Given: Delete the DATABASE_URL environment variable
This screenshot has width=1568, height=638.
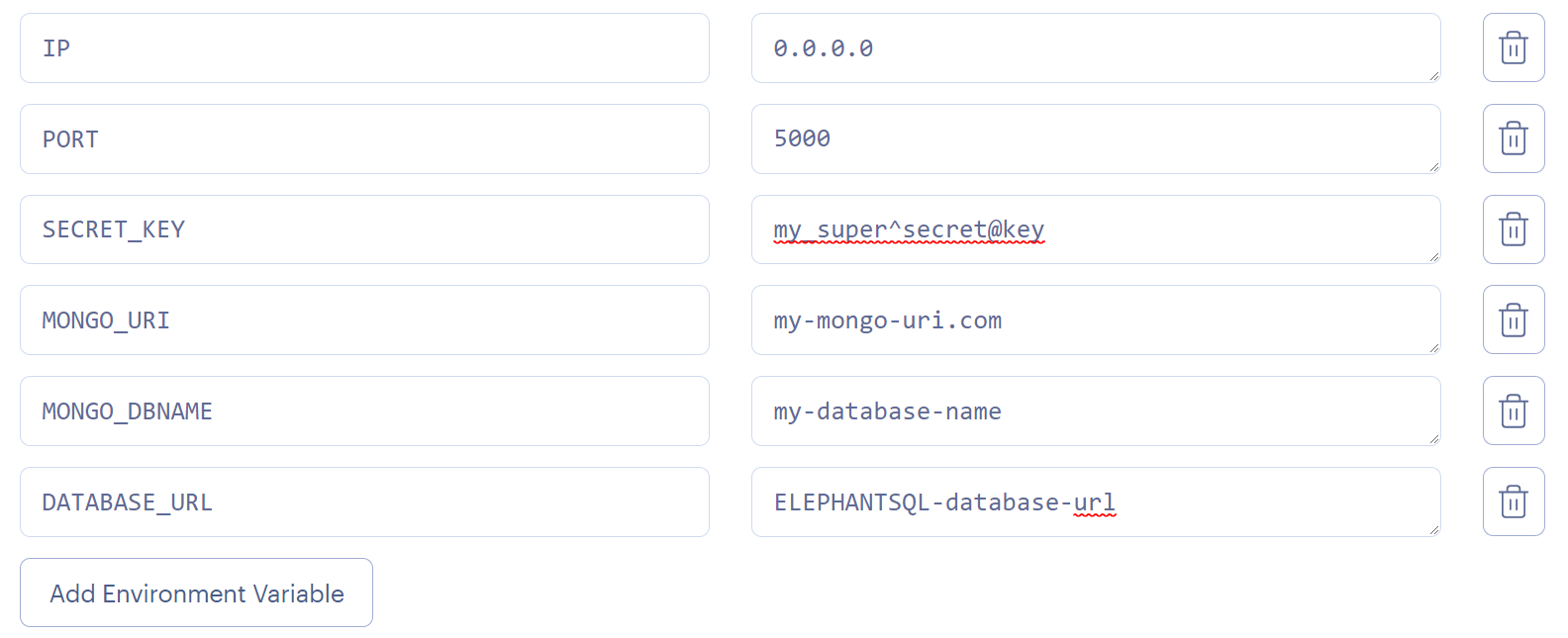Looking at the screenshot, I should tap(1514, 501).
